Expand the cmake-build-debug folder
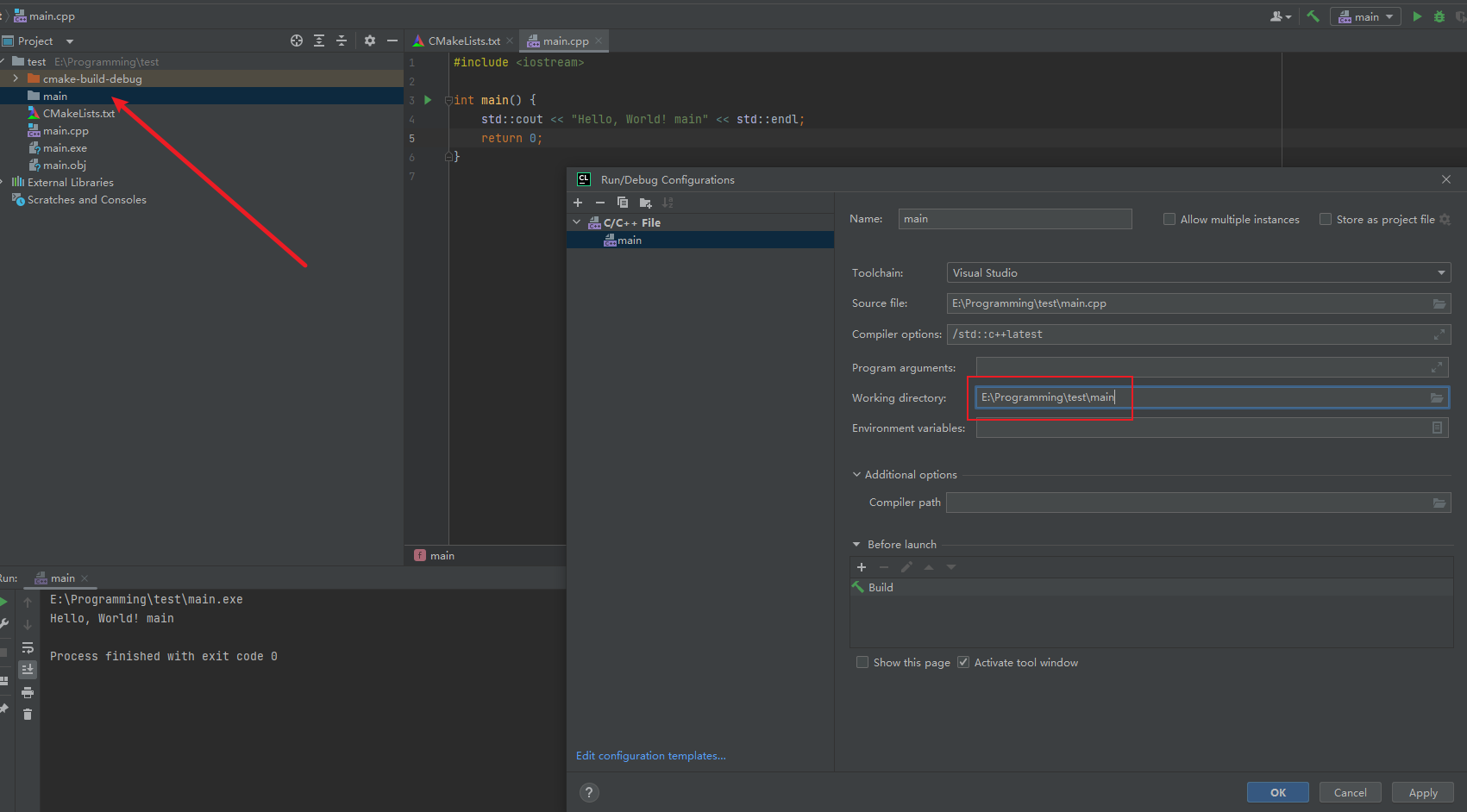Image resolution: width=1467 pixels, height=812 pixels. (16, 78)
